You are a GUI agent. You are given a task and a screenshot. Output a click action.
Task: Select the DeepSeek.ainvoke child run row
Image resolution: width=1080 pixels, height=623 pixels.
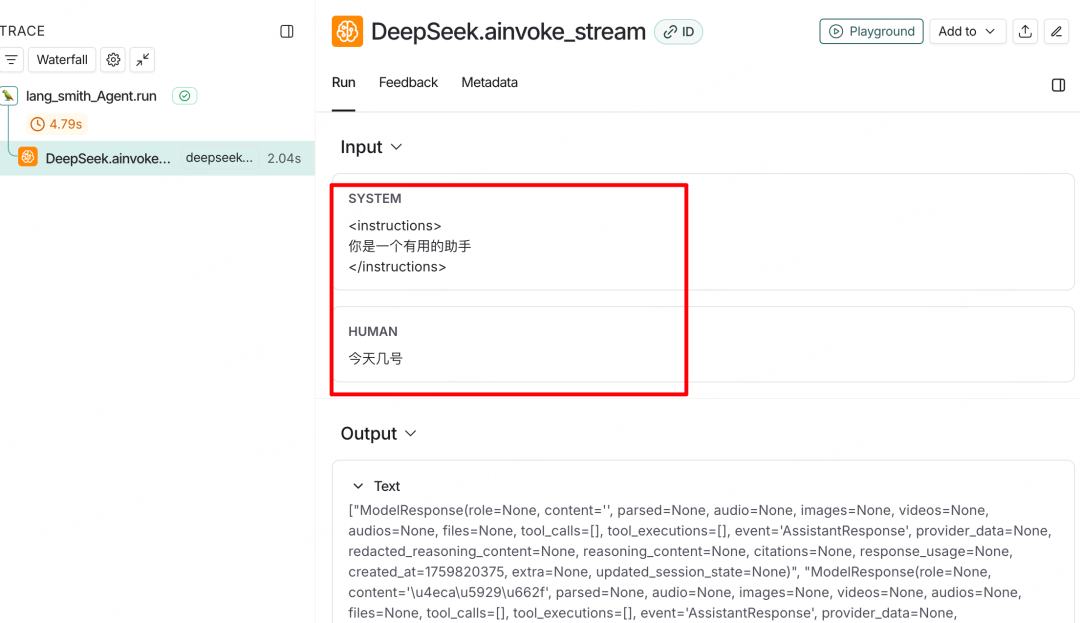click(x=157, y=158)
